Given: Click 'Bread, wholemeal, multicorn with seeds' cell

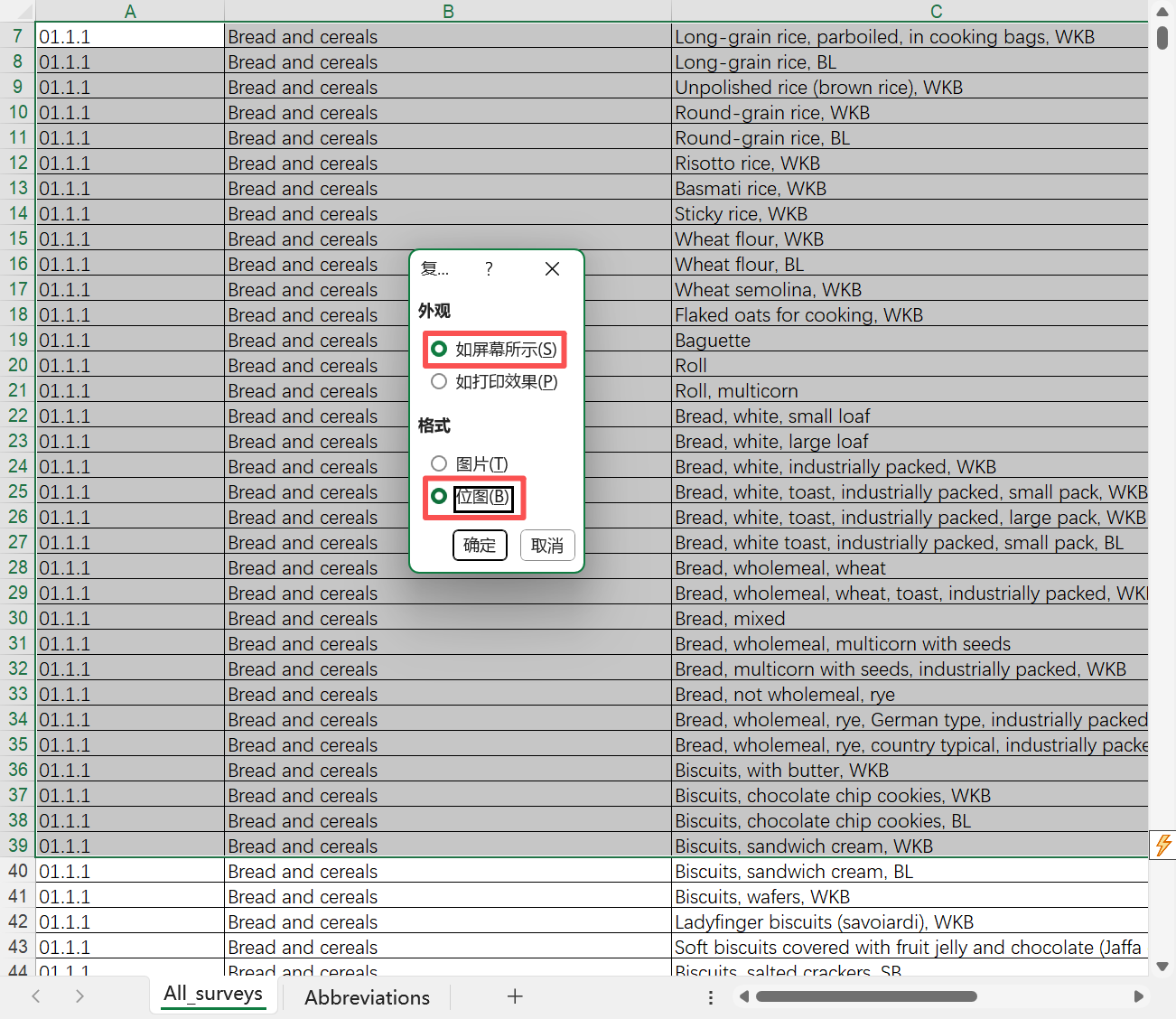Looking at the screenshot, I should pos(910,643).
